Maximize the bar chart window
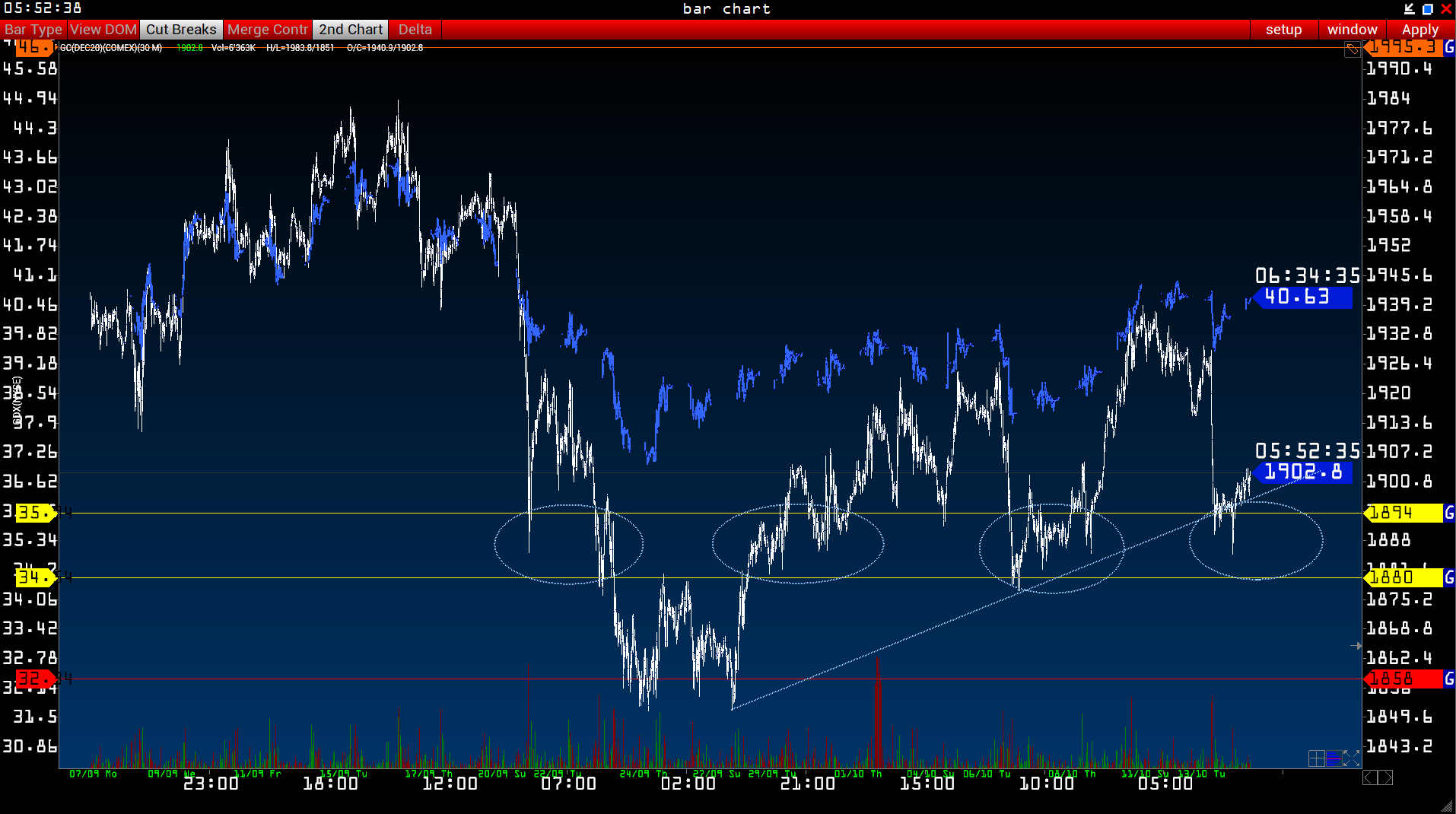This screenshot has width=1456, height=814. click(1428, 8)
